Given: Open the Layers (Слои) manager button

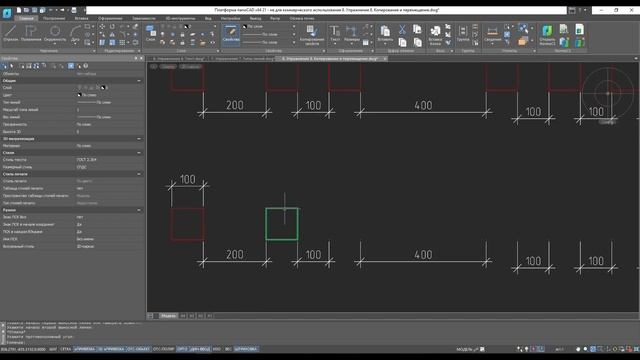Looking at the screenshot, I should [151, 33].
